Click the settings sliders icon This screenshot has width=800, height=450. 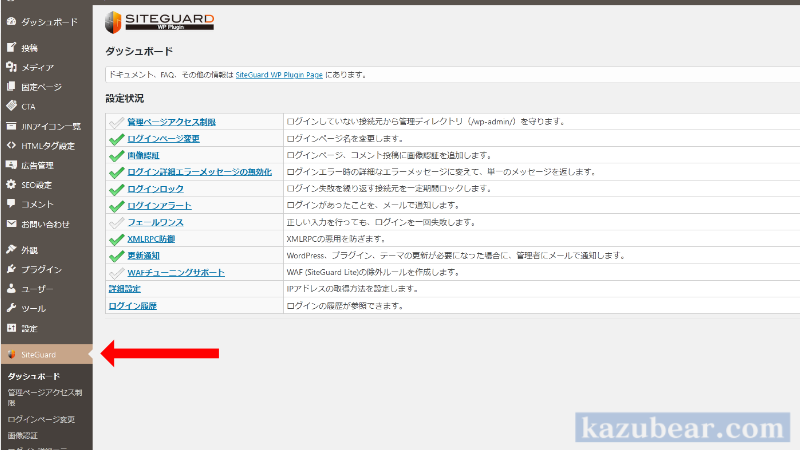tap(11, 328)
